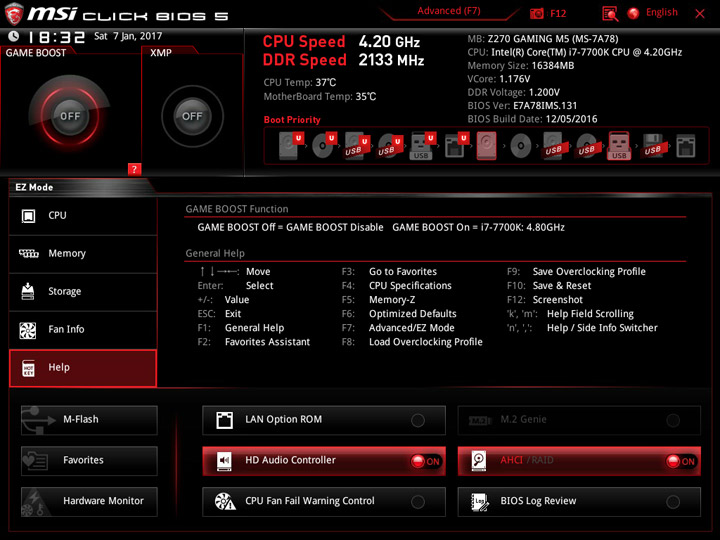Open the Favorites button
The height and width of the screenshot is (540, 720).
point(89,461)
